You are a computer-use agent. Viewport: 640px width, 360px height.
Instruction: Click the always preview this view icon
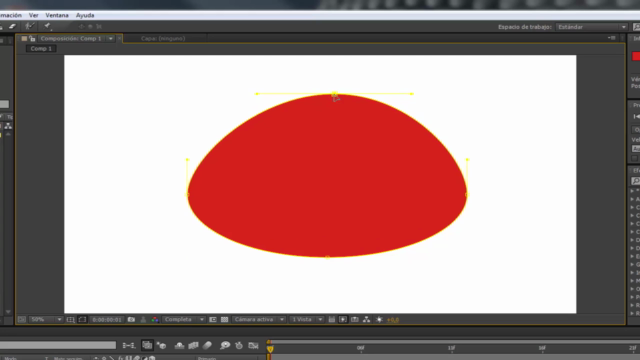[x=22, y=320]
